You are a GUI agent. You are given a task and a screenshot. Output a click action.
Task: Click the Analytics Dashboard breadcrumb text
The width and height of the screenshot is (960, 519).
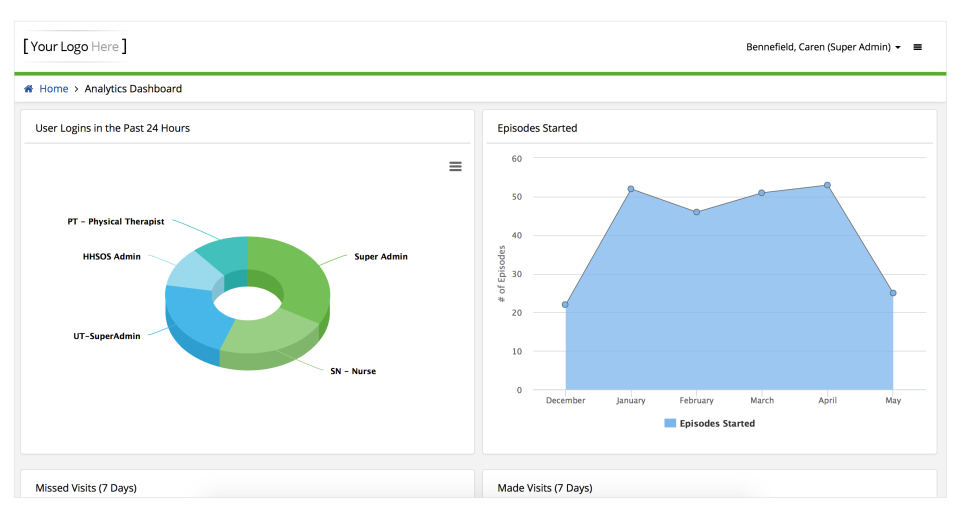click(x=133, y=89)
